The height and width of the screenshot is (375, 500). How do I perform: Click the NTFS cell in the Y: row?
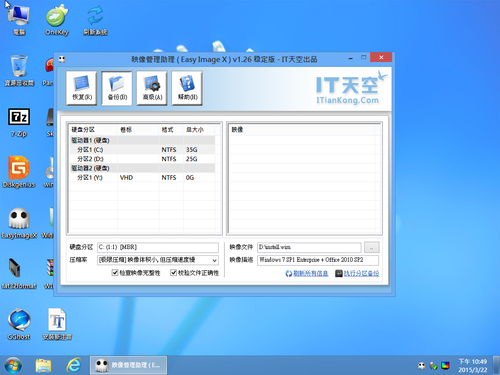pyautogui.click(x=169, y=178)
